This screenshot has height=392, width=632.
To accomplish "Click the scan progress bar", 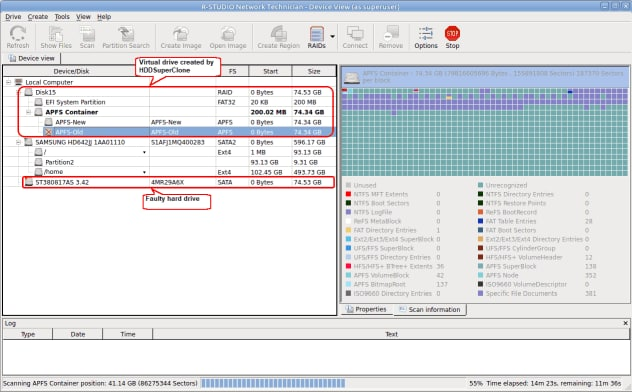I will coord(273,383).
